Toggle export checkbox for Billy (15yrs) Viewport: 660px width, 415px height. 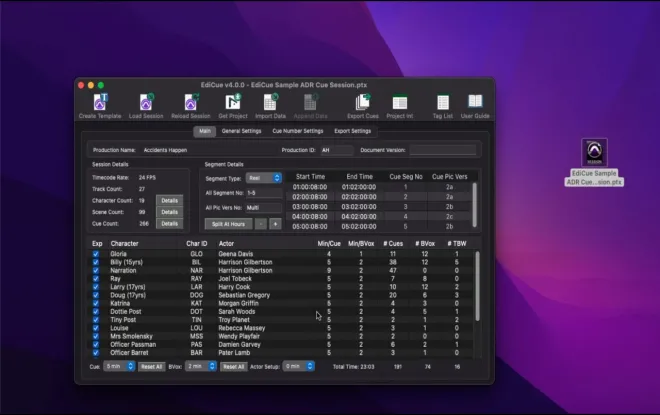pyautogui.click(x=96, y=262)
